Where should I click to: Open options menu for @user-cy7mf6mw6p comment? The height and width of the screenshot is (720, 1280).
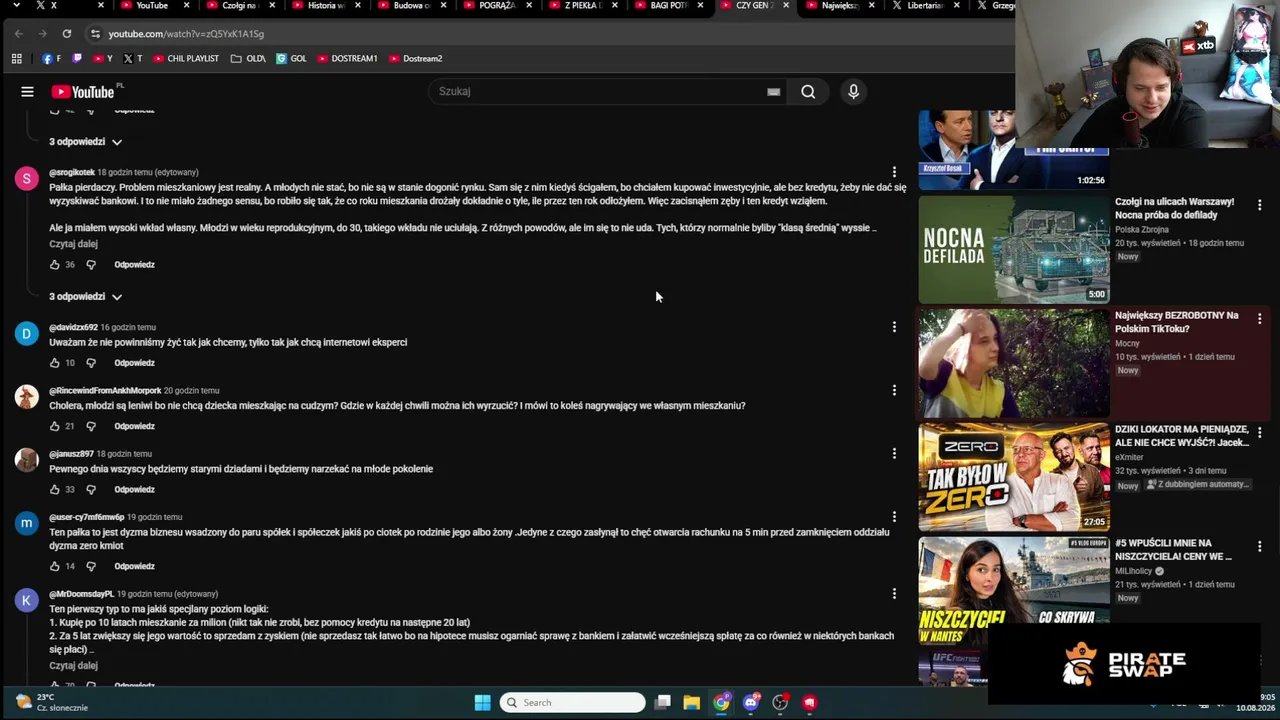tap(894, 517)
